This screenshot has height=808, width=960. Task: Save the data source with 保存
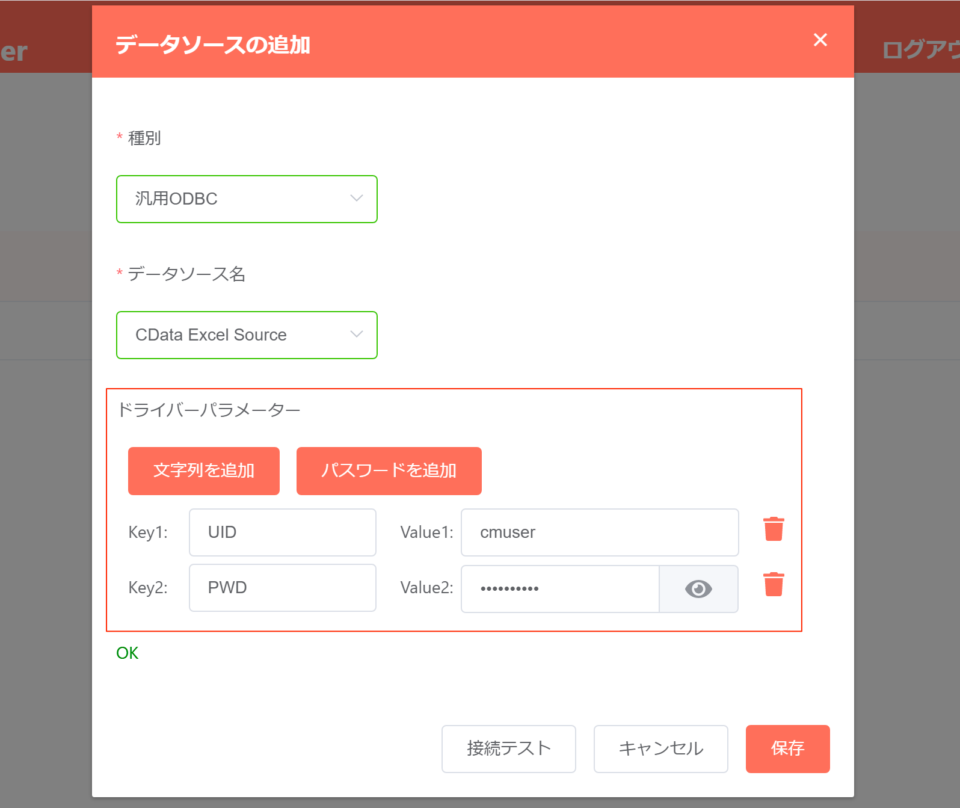tap(788, 748)
